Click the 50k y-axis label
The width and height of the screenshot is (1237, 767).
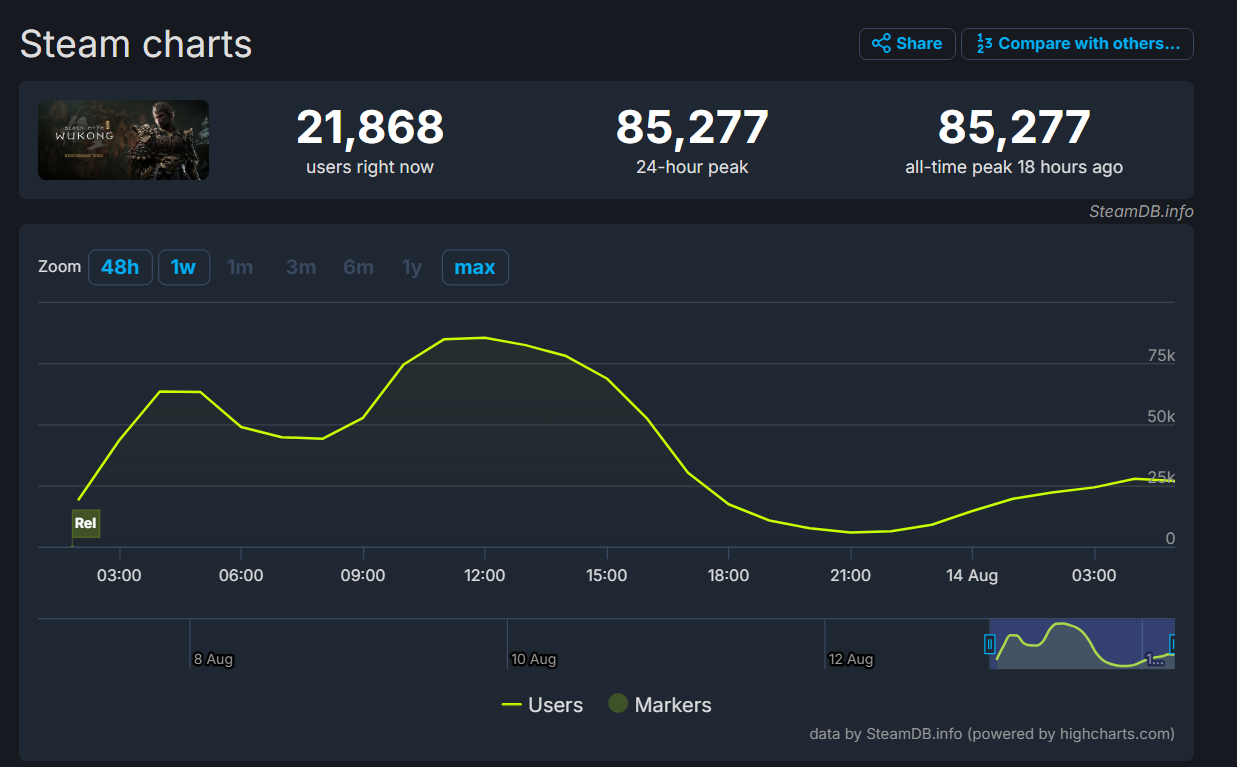(x=1161, y=416)
